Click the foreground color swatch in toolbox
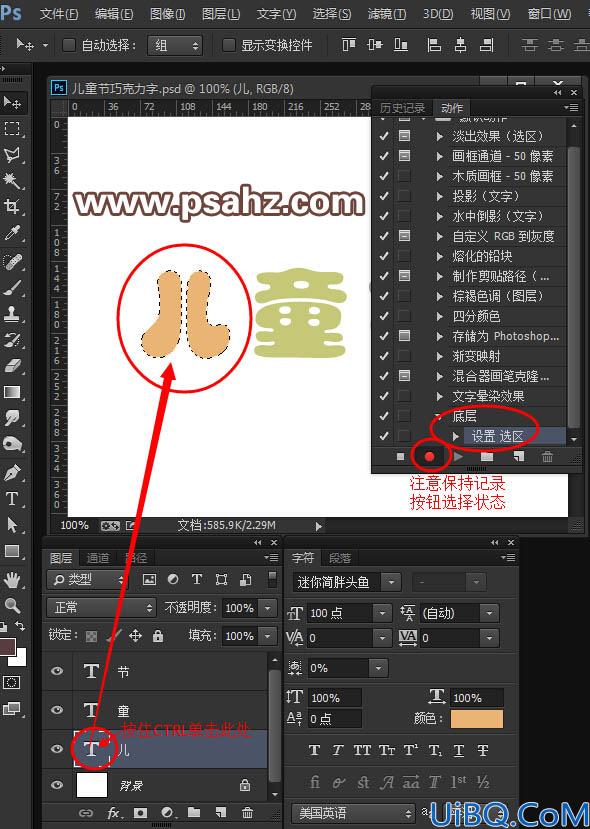Viewport: 590px width, 829px height. click(x=7, y=647)
